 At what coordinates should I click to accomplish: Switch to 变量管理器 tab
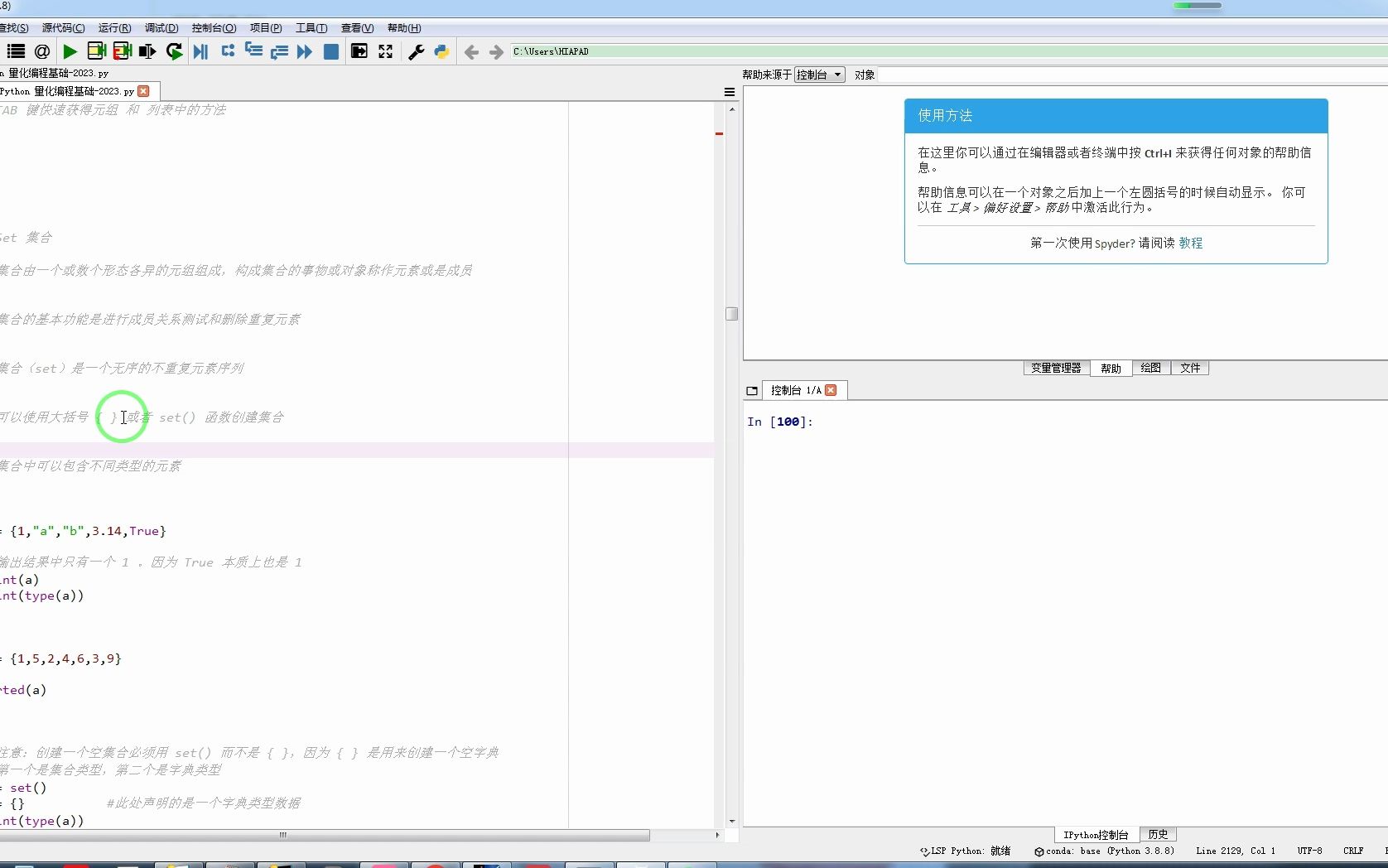coord(1056,369)
